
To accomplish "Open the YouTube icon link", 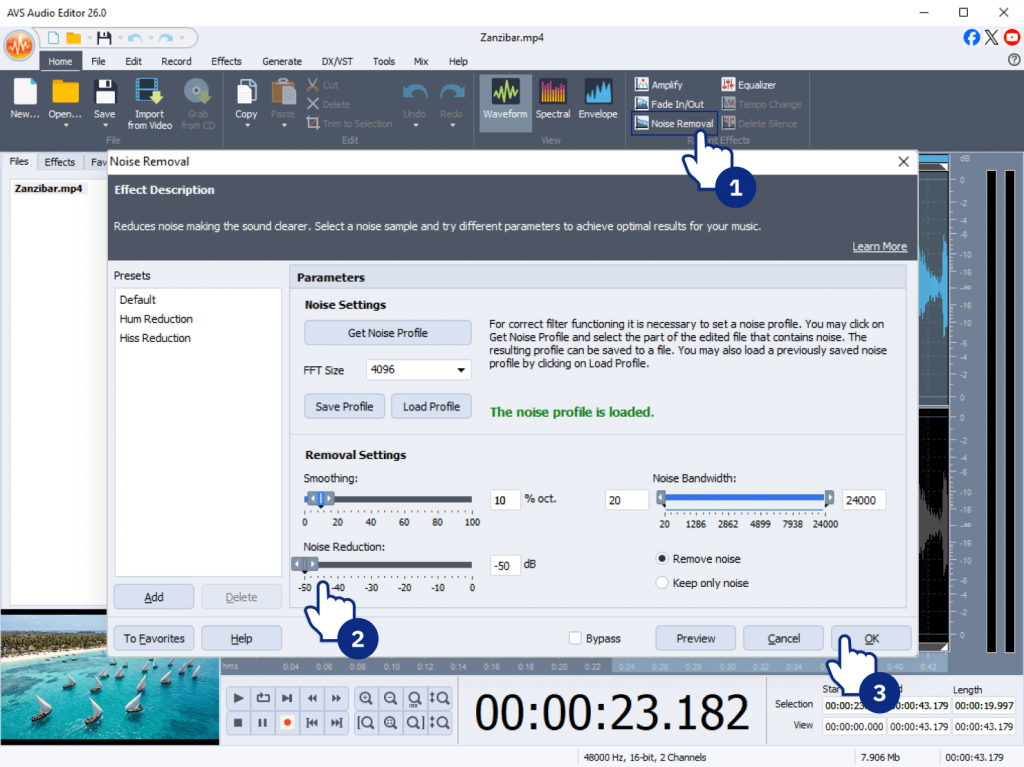I will 1012,37.
